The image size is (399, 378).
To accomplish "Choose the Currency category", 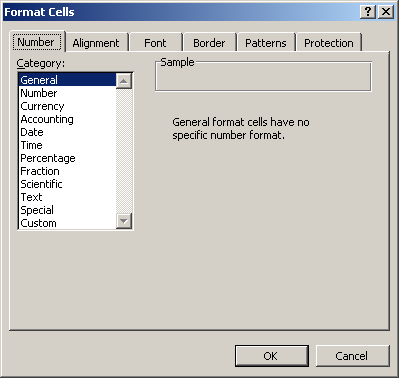I will [42, 106].
